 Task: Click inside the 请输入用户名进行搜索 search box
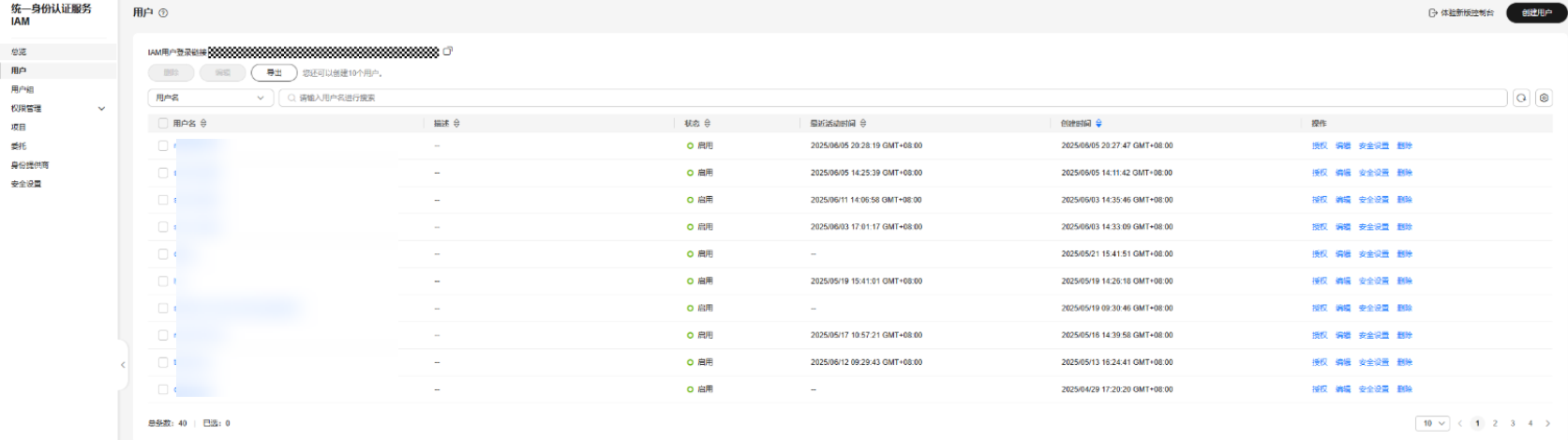point(893,98)
